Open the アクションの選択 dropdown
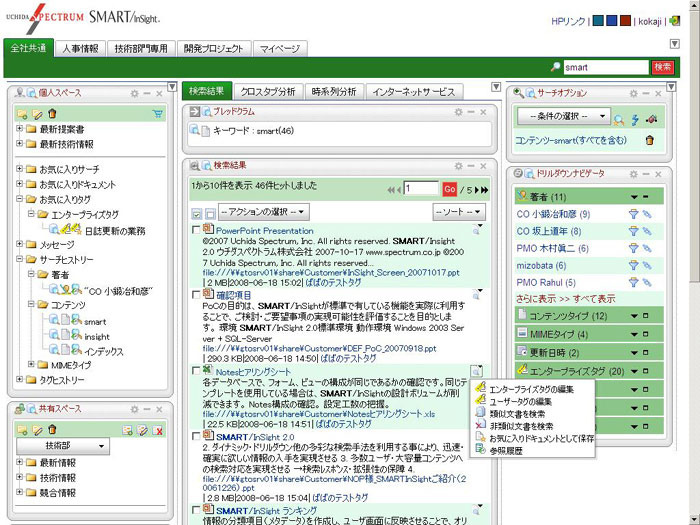Screen dimensions: 700x525 pyautogui.click(x=263, y=212)
